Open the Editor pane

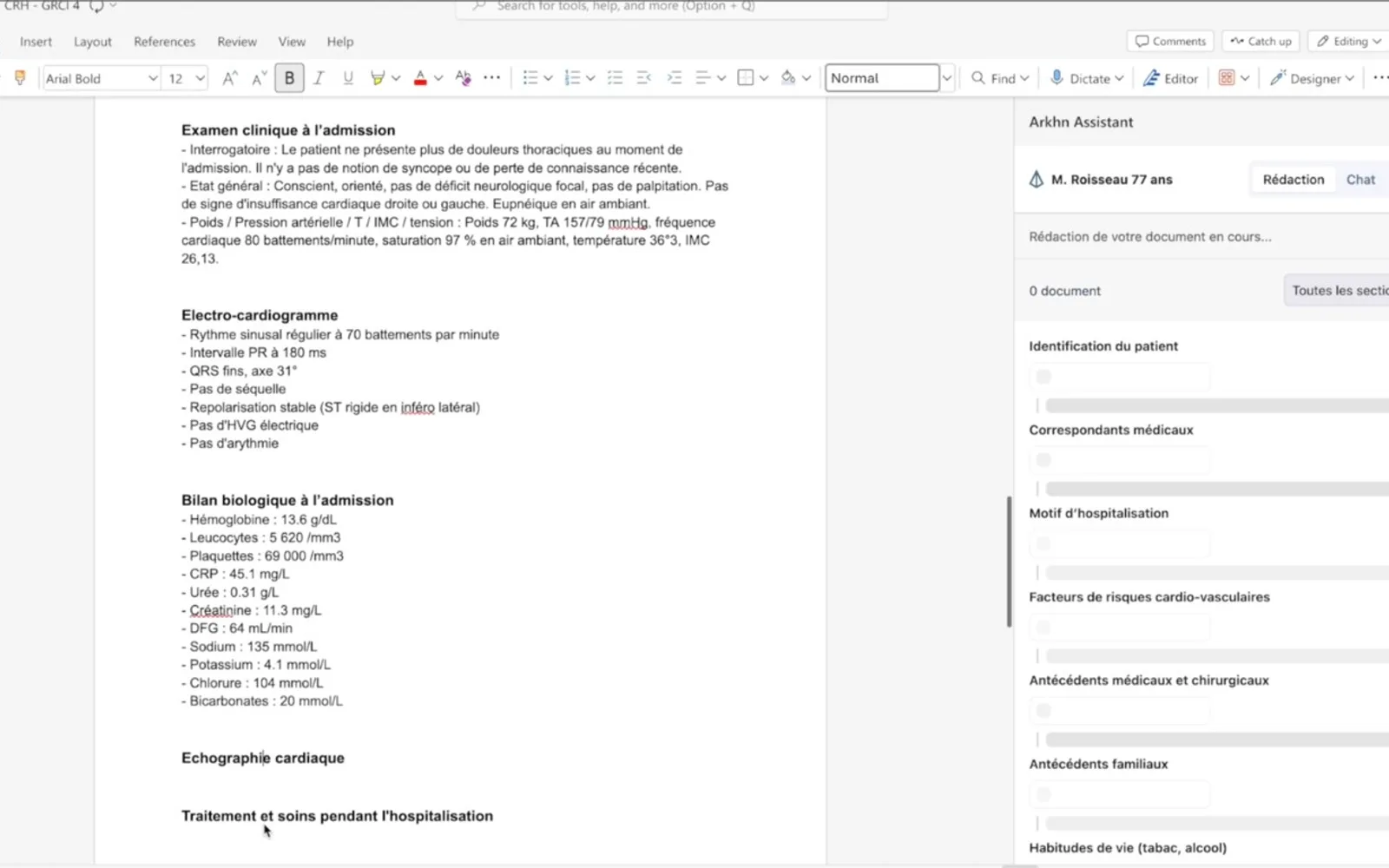tap(1170, 78)
